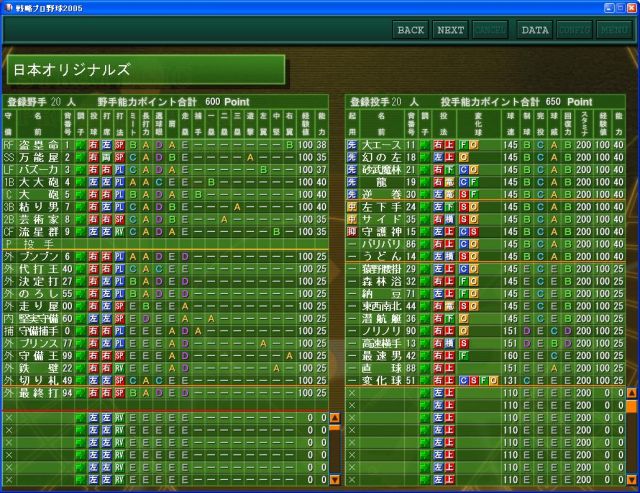Select pitcher row 森林浴
The width and height of the screenshot is (640, 493).
pyautogui.click(x=485, y=281)
